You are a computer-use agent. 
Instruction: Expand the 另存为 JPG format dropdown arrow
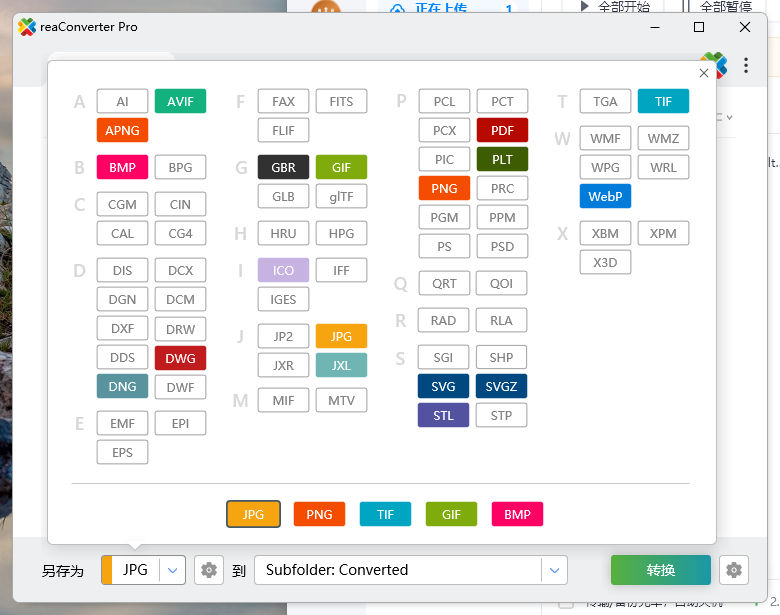click(173, 570)
